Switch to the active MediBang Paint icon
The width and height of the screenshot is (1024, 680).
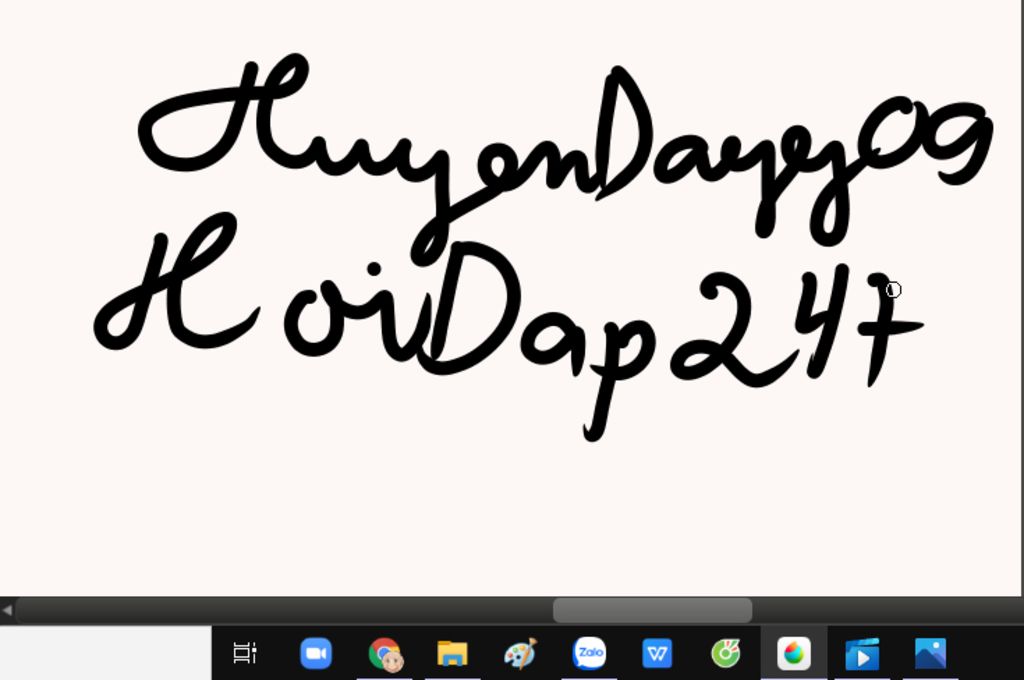[793, 653]
